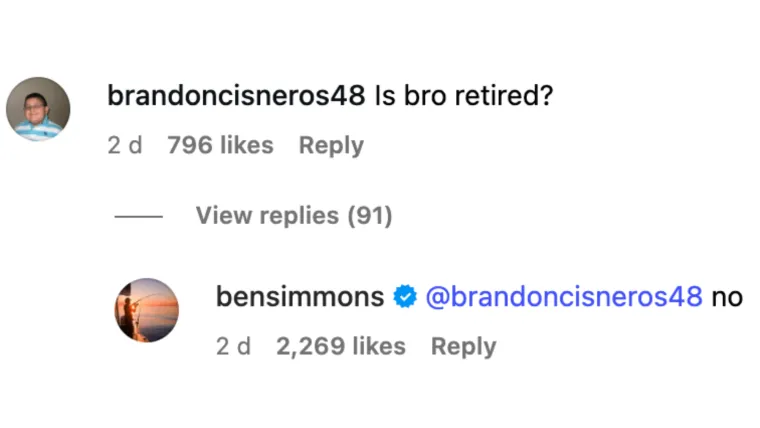
Task: Open brandoncisneros48's profile picture
Action: [38, 109]
